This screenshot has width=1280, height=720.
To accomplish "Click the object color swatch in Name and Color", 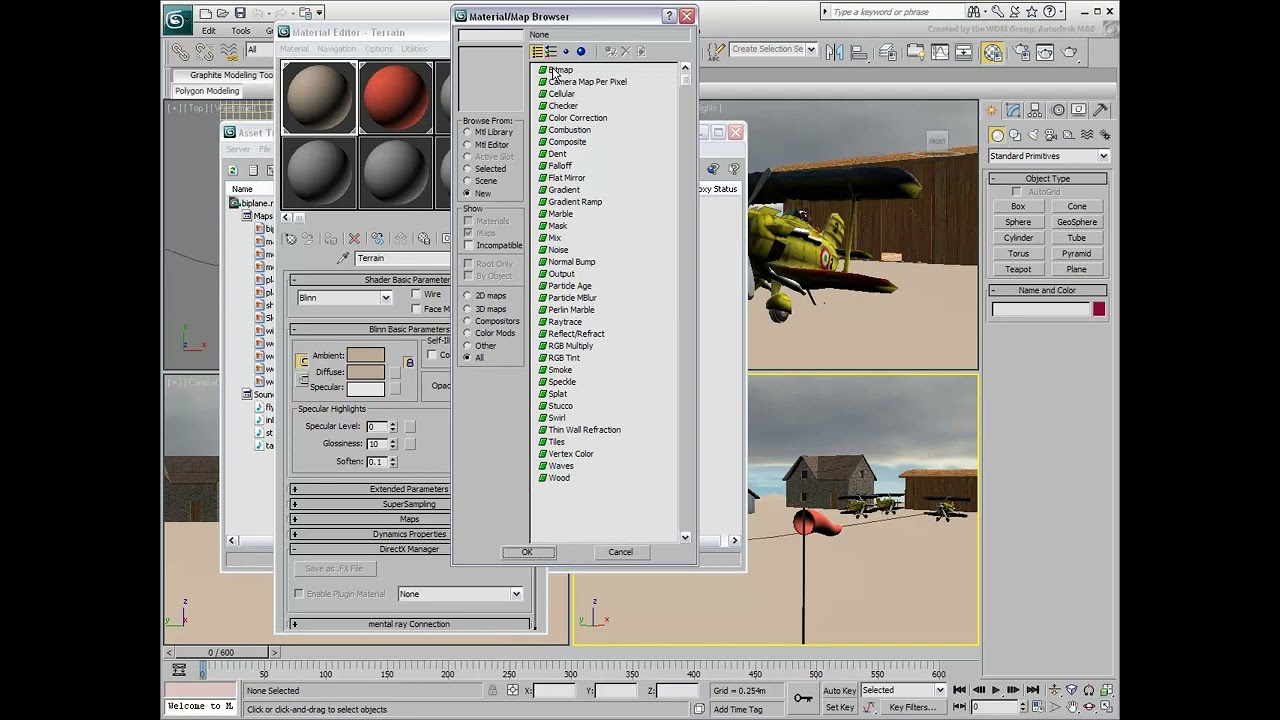I will pos(1099,309).
